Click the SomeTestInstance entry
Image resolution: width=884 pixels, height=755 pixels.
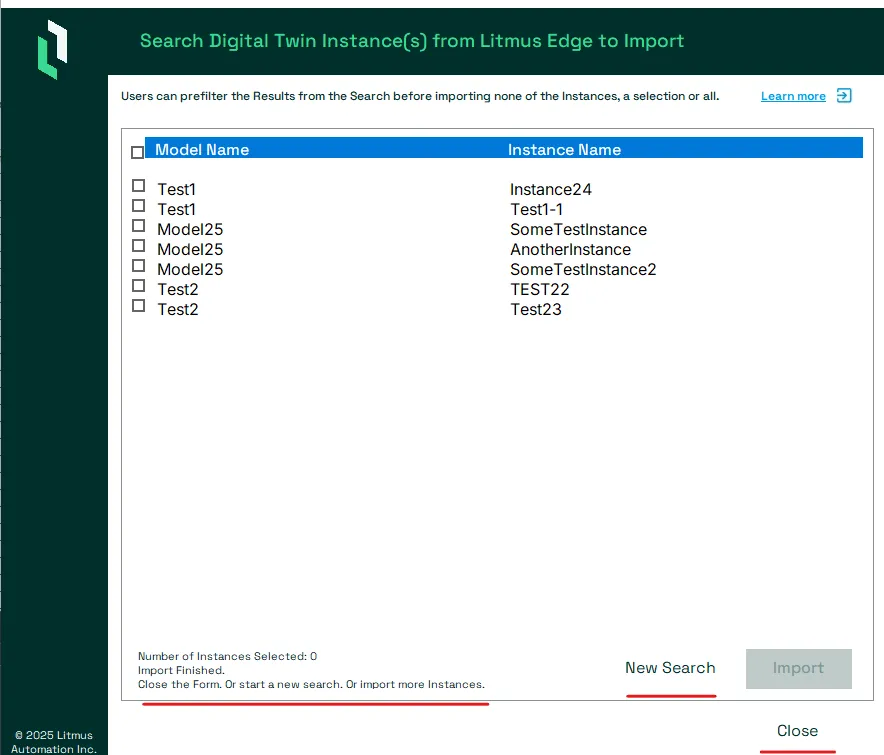click(x=578, y=229)
